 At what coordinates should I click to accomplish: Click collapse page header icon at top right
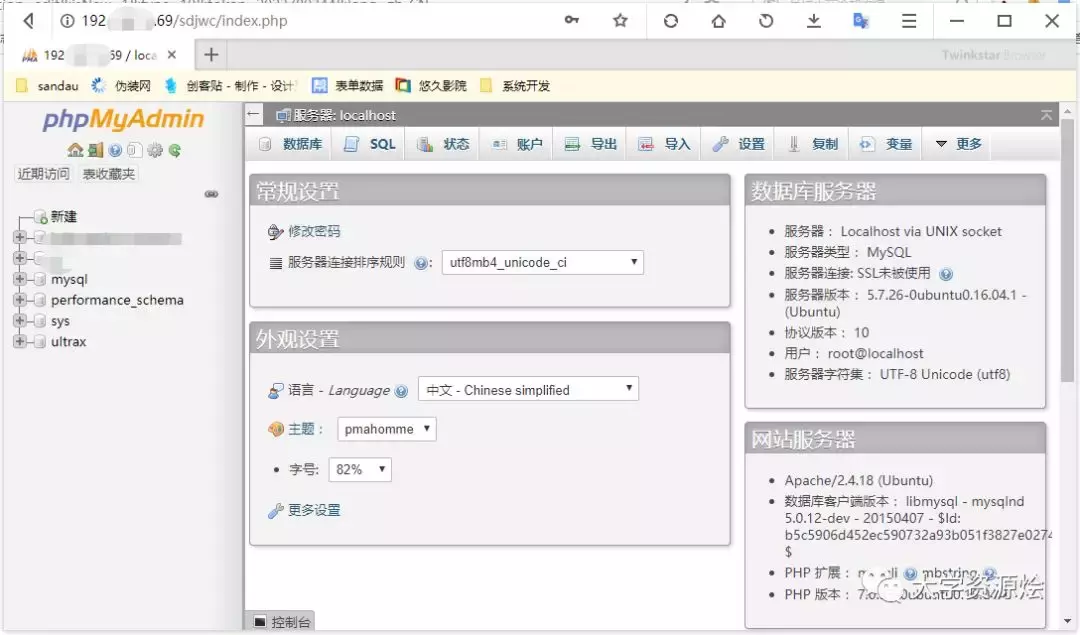(1046, 115)
